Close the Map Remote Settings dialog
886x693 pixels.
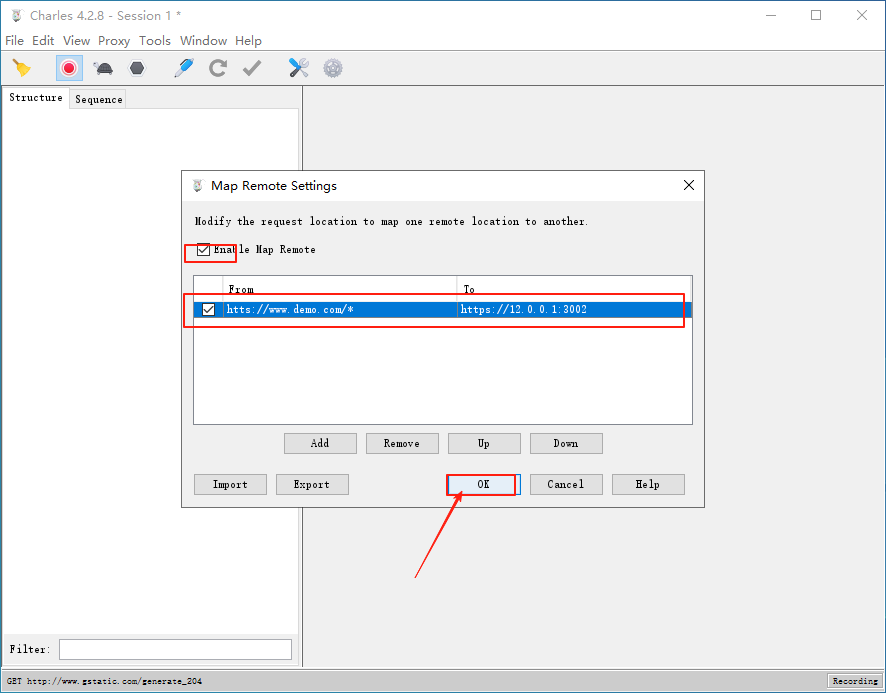tap(689, 185)
